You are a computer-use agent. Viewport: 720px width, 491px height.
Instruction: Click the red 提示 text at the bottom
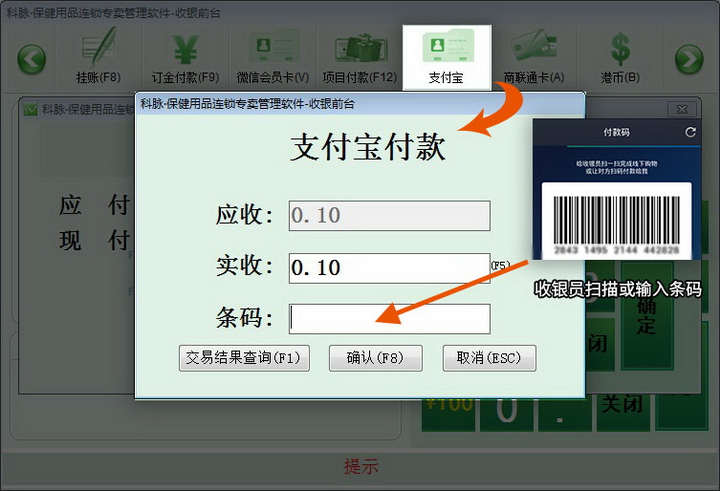[x=361, y=467]
